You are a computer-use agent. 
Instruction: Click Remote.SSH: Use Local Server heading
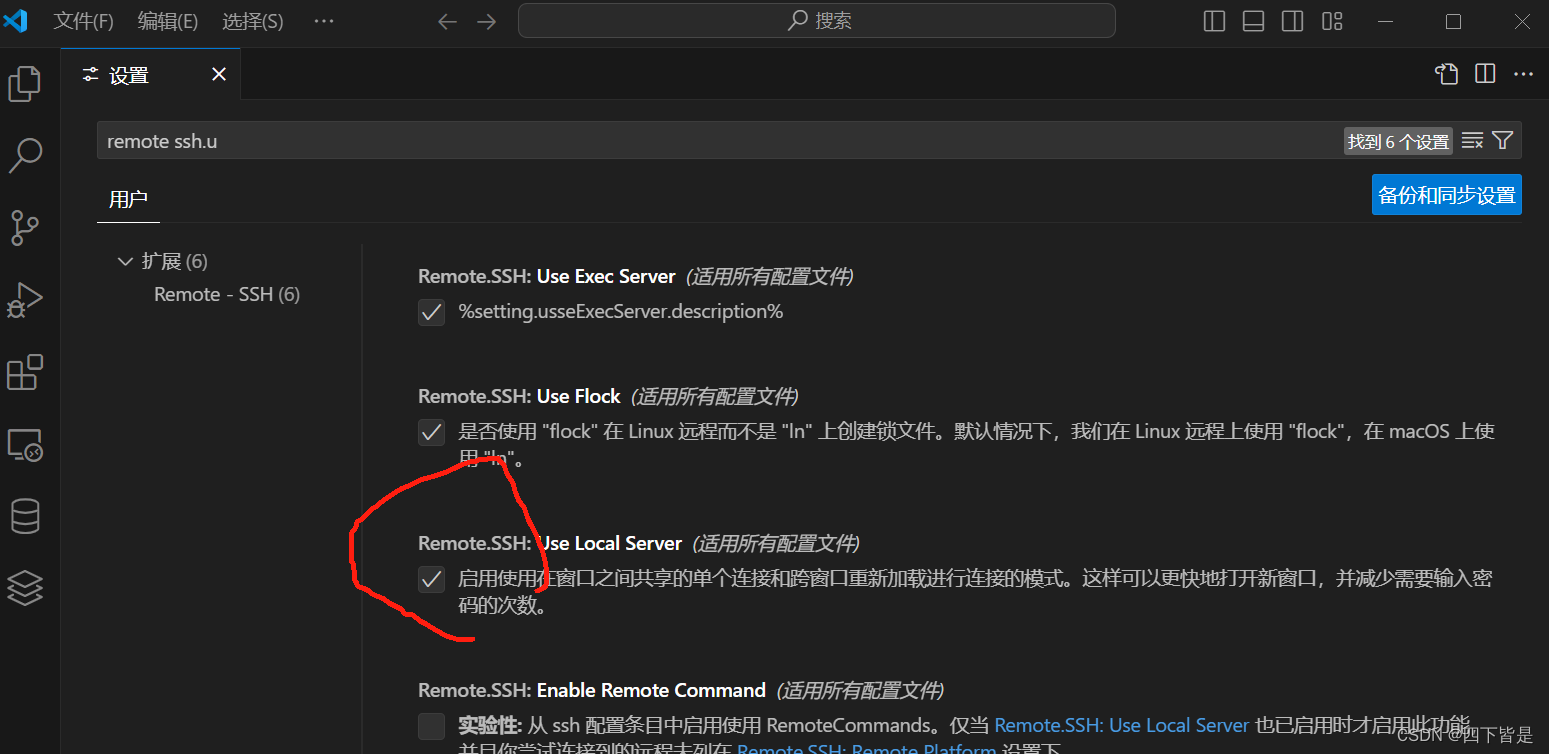550,544
